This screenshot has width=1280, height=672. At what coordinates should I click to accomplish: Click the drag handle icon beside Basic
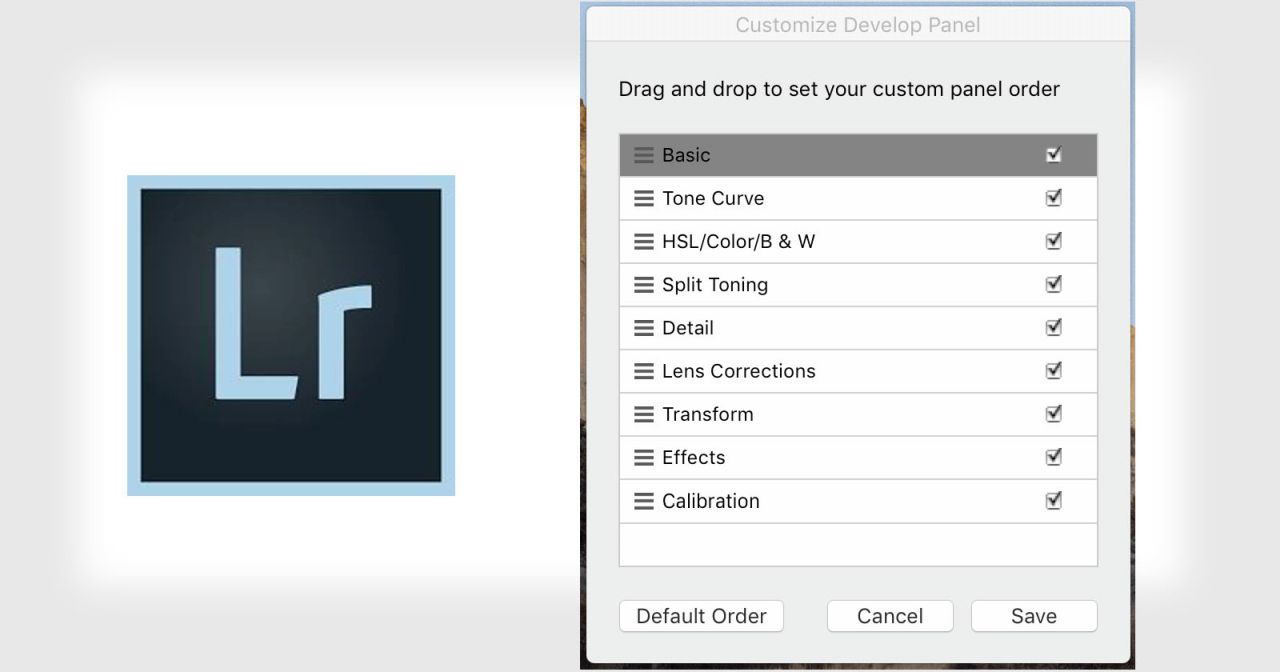coord(644,155)
